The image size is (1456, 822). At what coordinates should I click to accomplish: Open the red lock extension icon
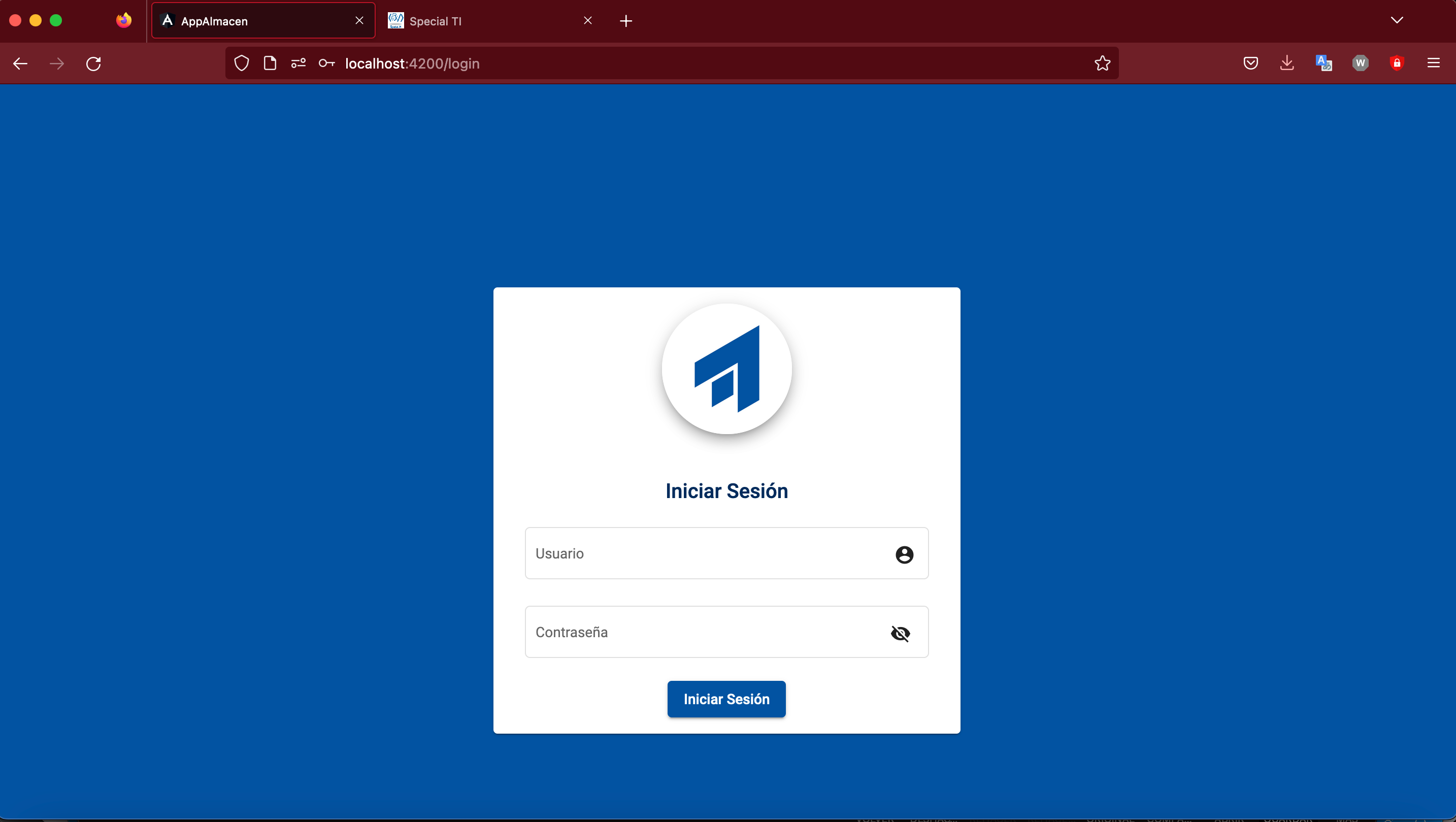click(1397, 63)
